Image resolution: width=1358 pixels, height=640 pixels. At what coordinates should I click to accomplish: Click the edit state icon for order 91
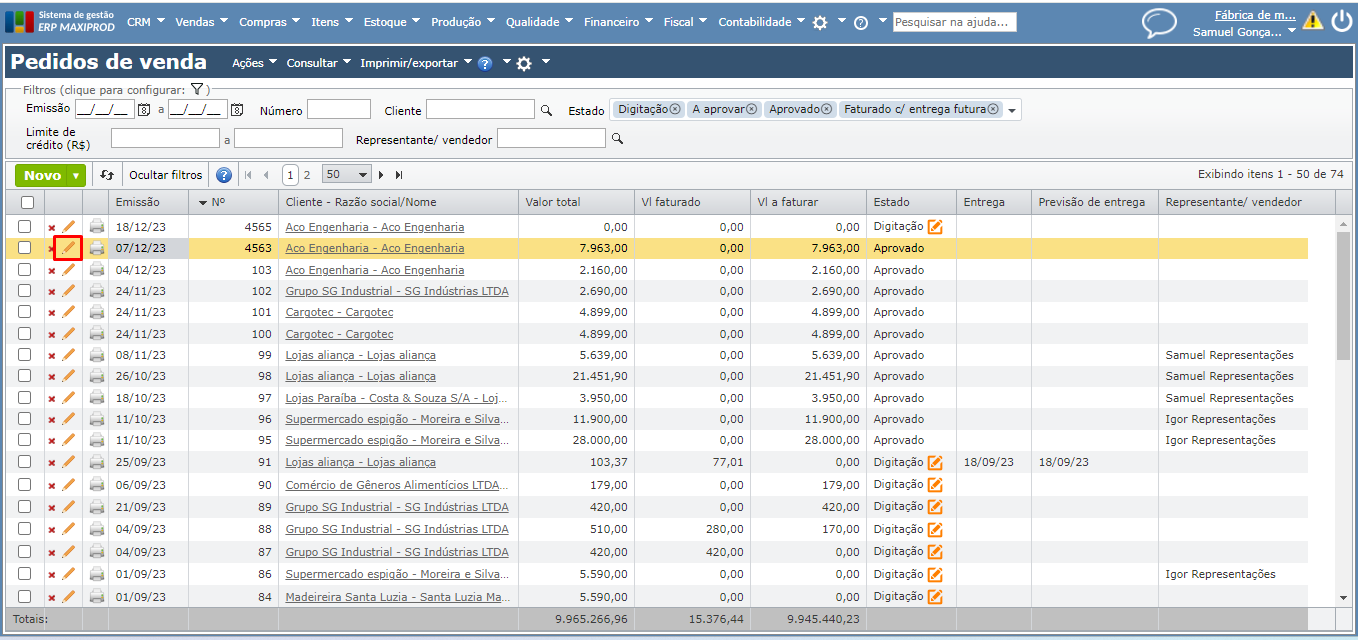[x=935, y=462]
